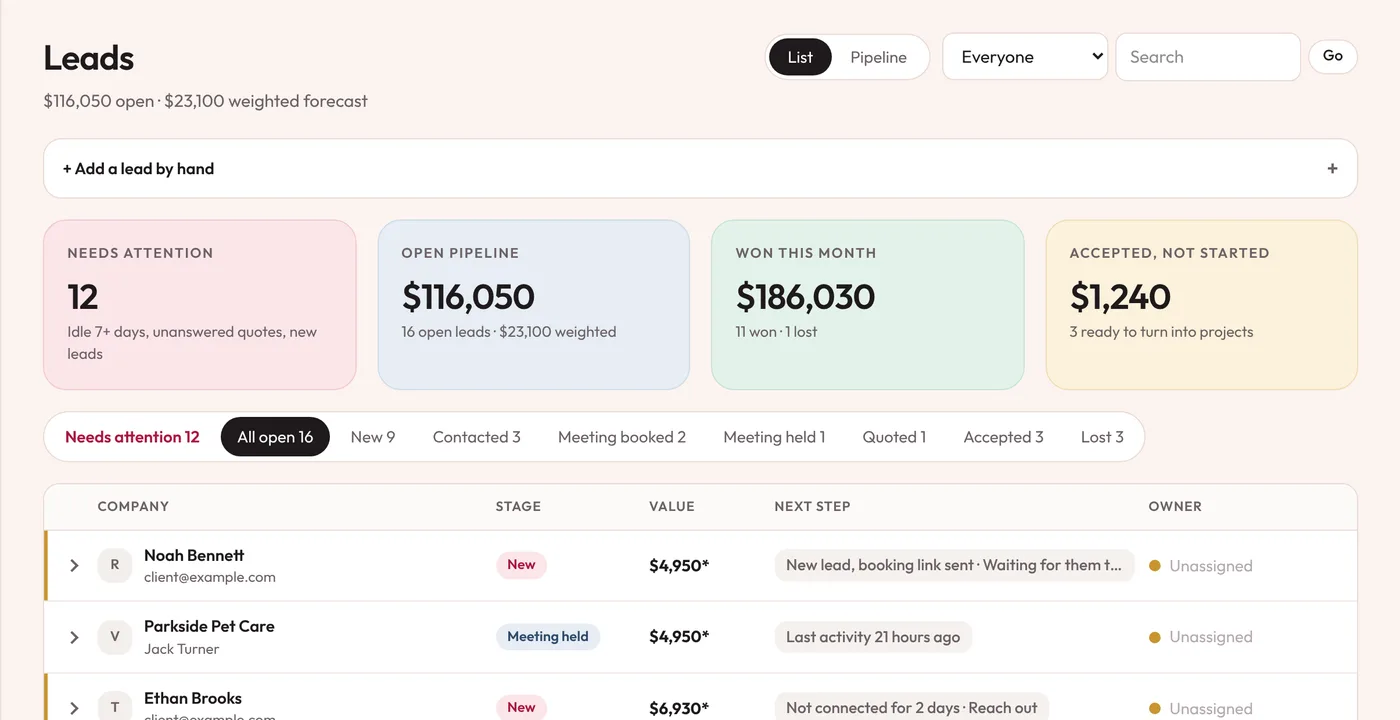
Task: Show the Accepted 3 tab
Action: 1003,437
